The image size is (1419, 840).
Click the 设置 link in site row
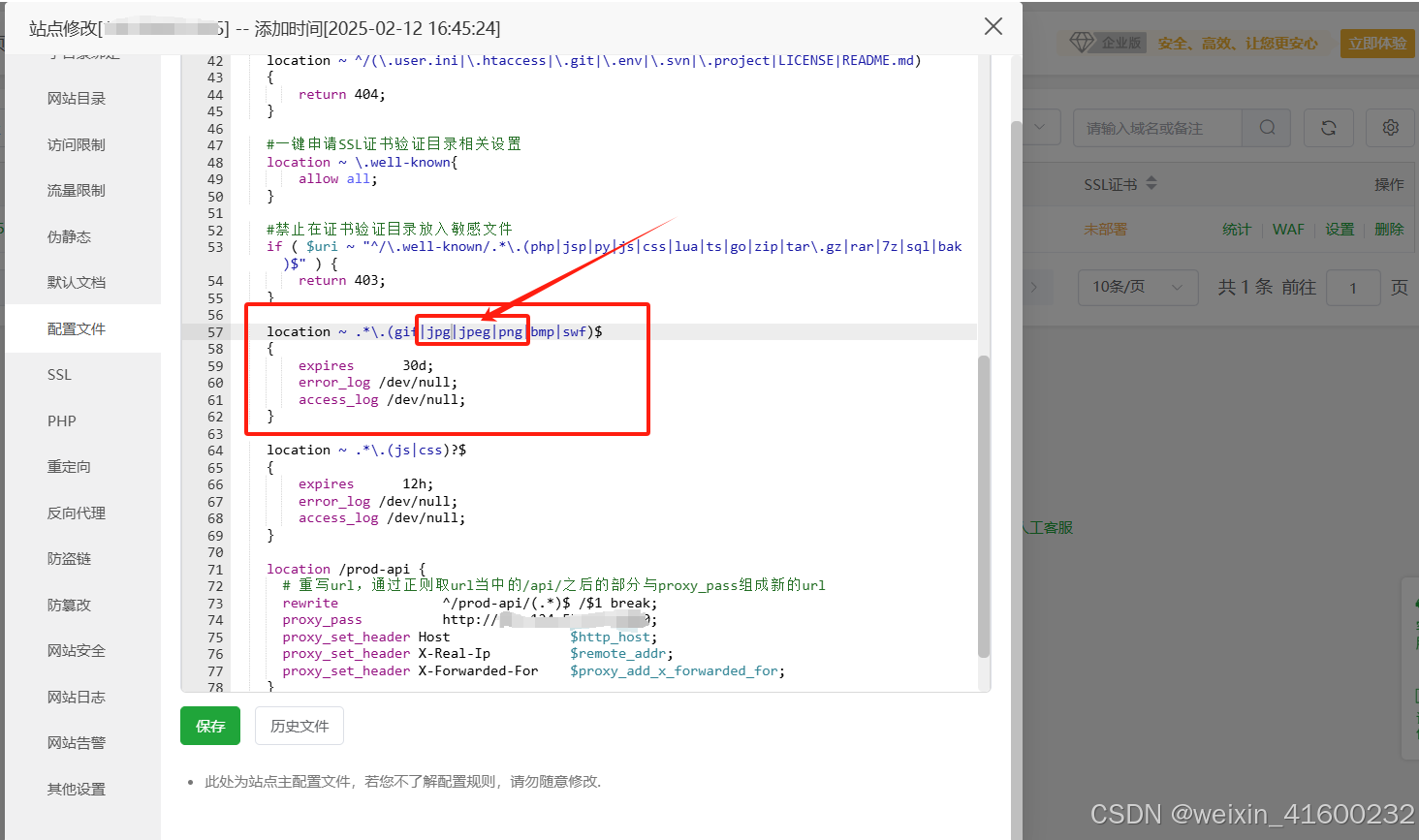1340,230
